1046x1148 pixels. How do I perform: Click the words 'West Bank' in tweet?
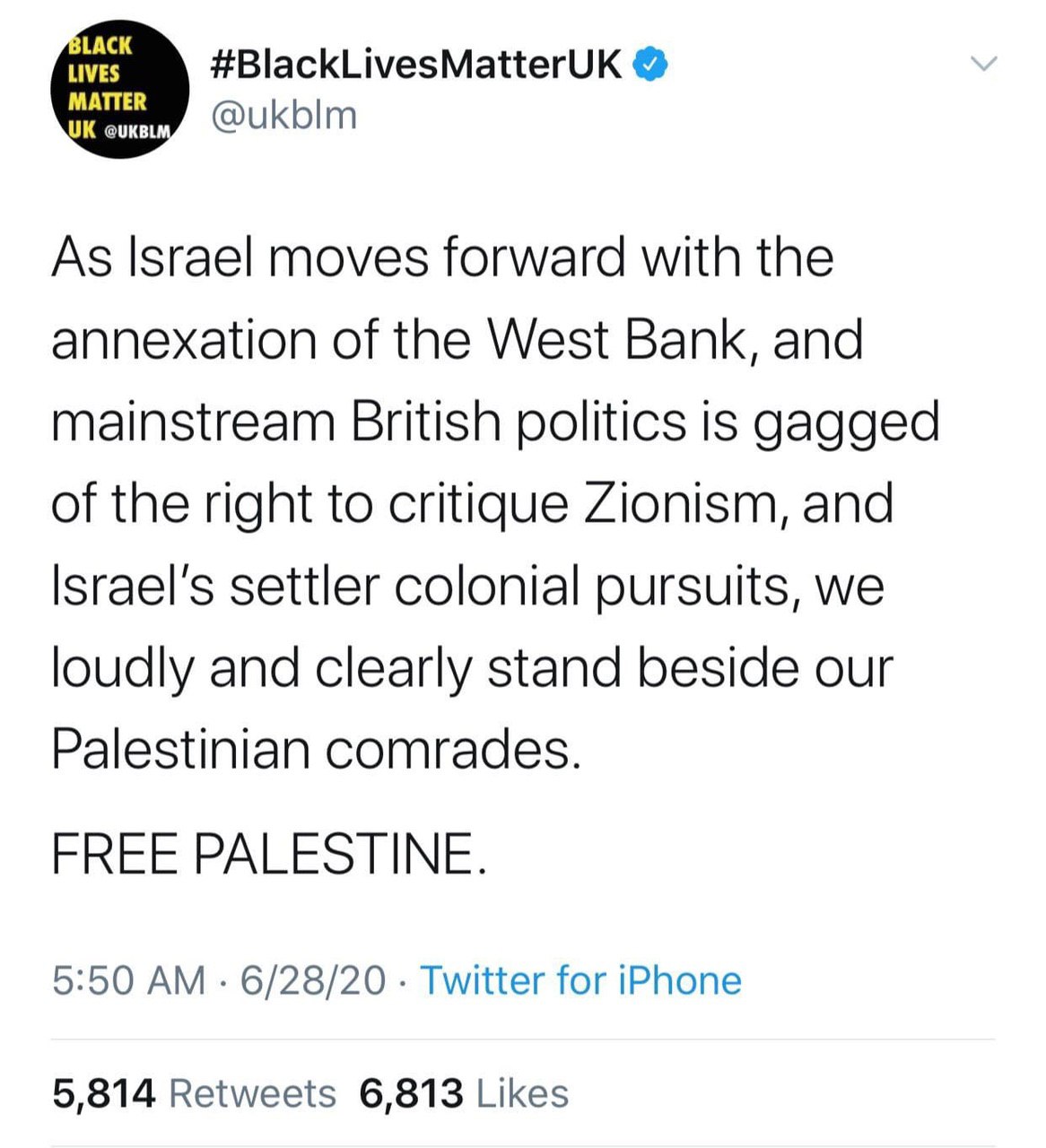(x=617, y=341)
